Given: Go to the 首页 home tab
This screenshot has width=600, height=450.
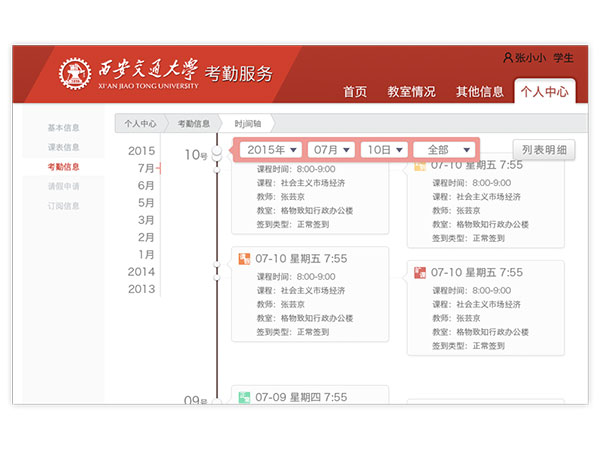Looking at the screenshot, I should point(355,92).
